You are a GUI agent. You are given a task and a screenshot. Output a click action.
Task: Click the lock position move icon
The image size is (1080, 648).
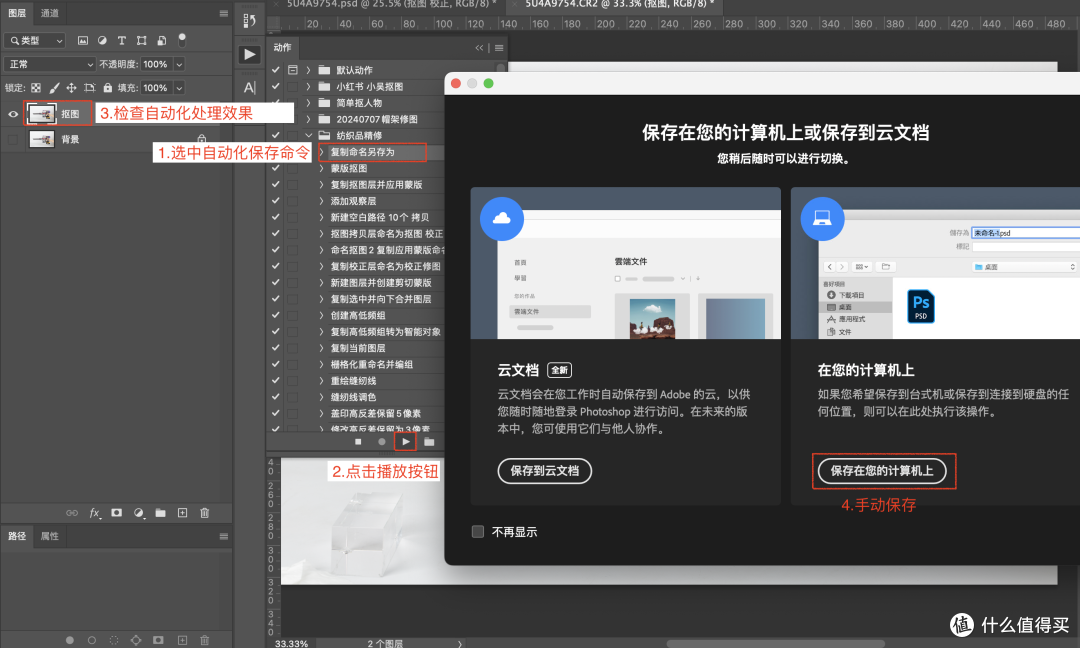tap(71, 88)
